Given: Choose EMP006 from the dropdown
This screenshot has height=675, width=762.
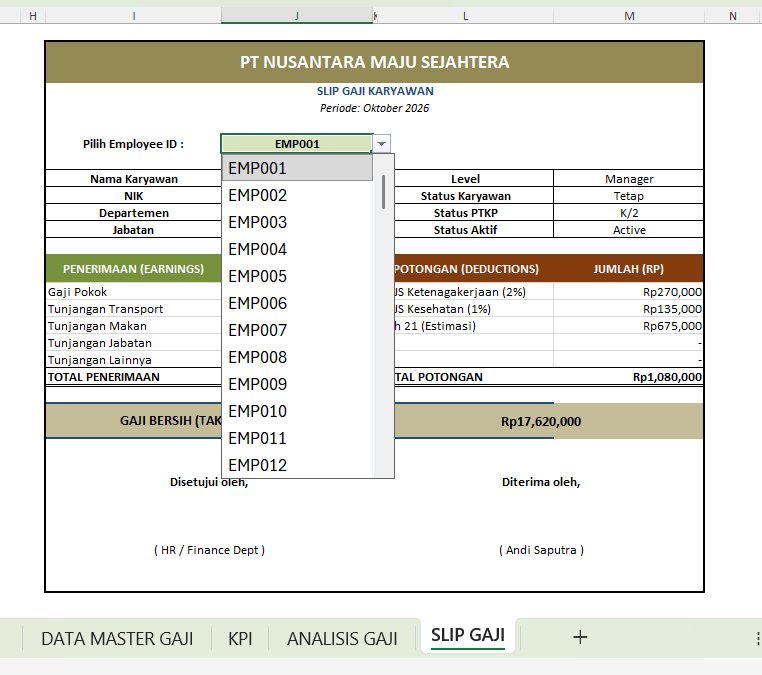Looking at the screenshot, I should tap(297, 303).
